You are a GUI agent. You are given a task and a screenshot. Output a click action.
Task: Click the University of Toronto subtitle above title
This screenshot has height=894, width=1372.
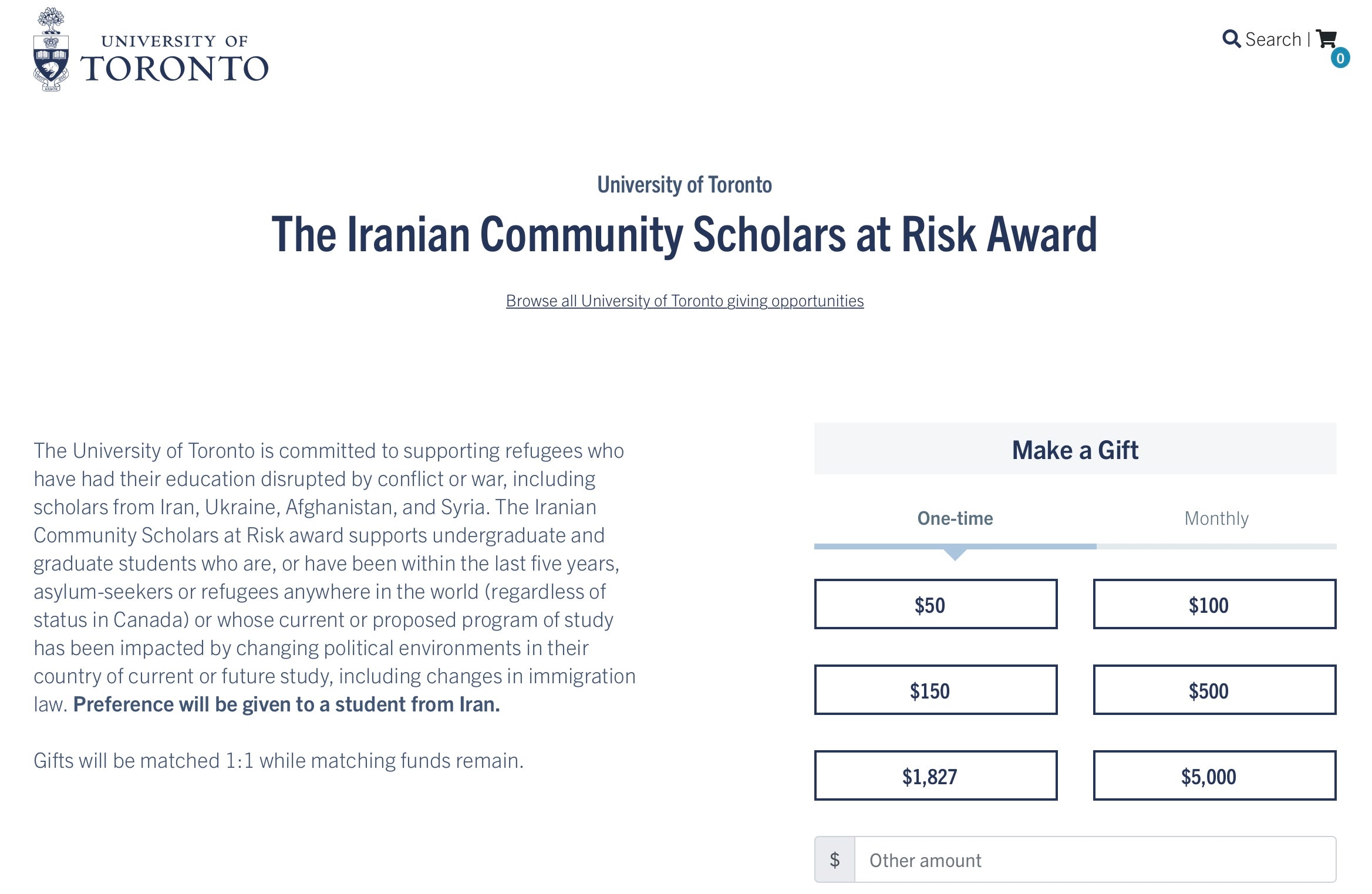(684, 185)
